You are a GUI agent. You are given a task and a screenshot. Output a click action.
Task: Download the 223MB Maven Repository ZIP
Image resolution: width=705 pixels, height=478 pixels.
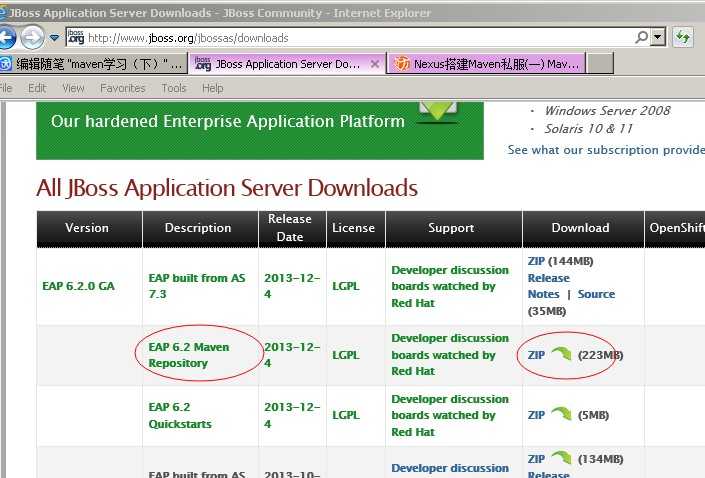click(x=536, y=355)
